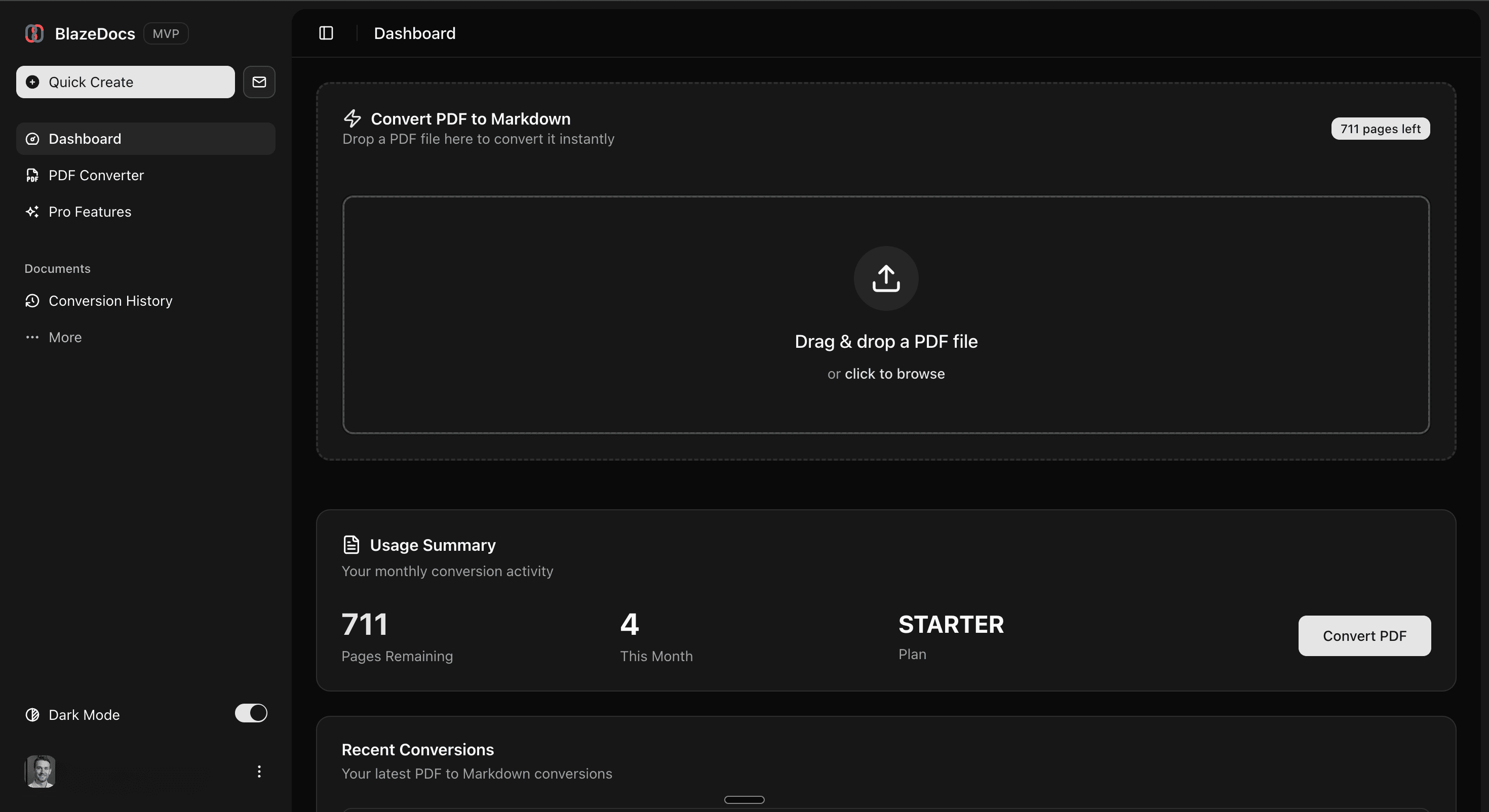Toggle the Dark Mode switch off
1489x812 pixels.
click(251, 713)
